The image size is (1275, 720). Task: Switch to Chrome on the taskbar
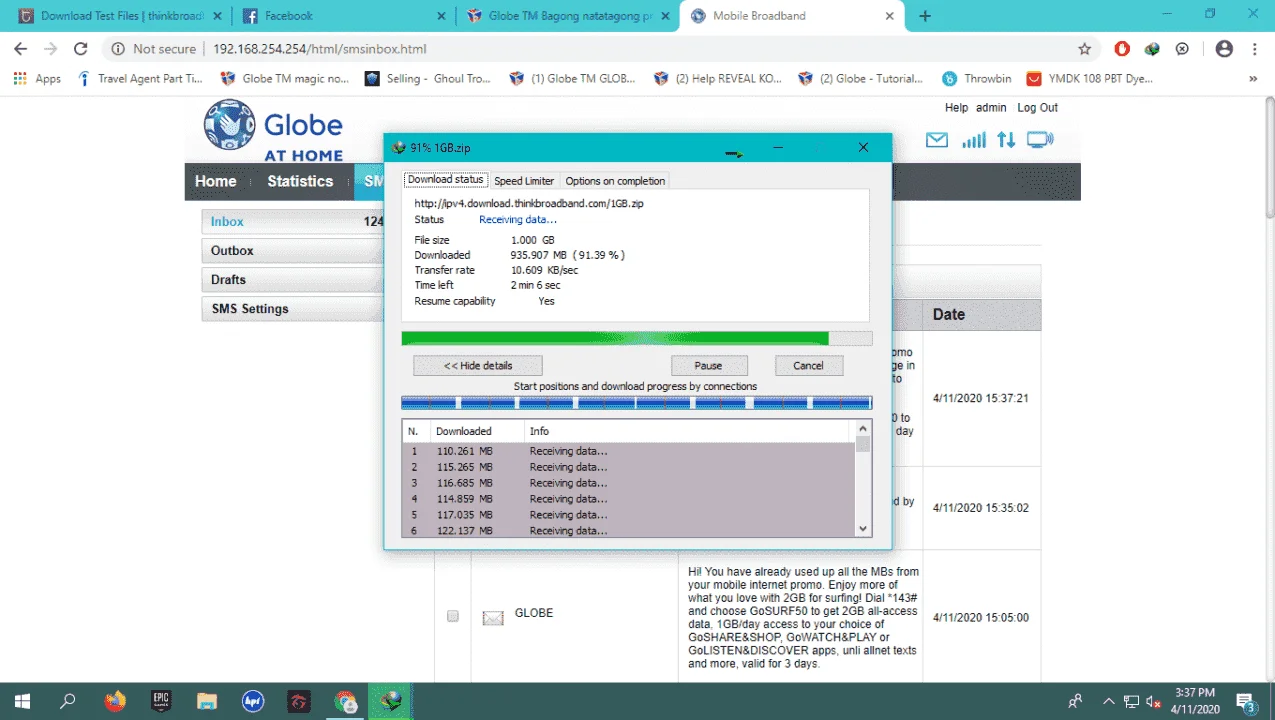point(346,702)
